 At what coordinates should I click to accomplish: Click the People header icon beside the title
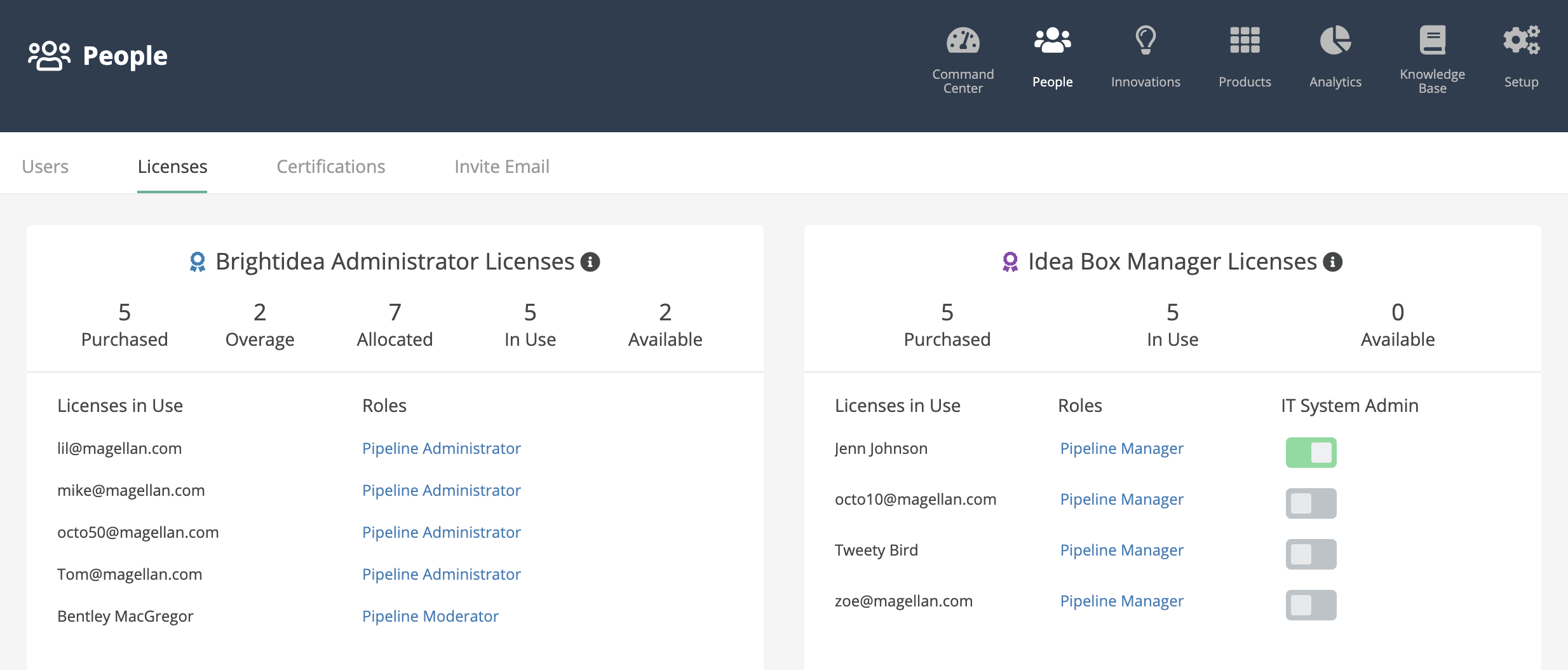point(49,56)
